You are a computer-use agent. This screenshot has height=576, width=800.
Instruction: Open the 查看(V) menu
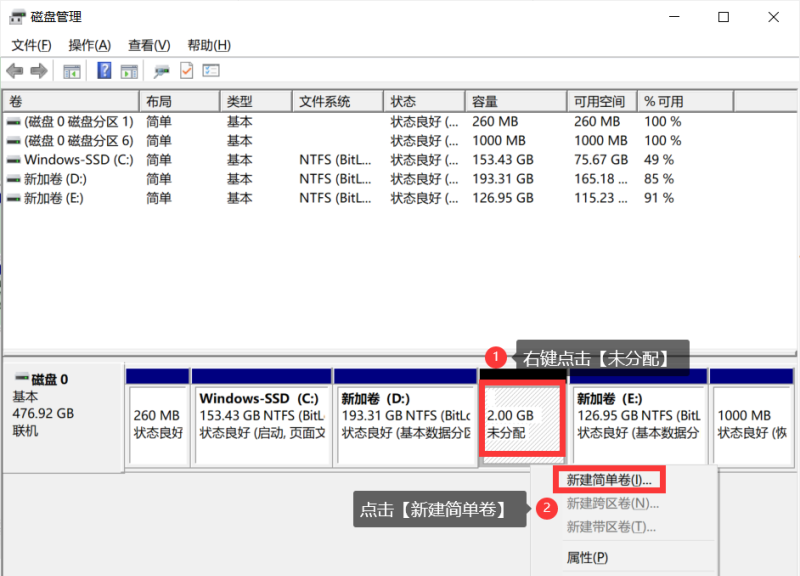(x=149, y=45)
